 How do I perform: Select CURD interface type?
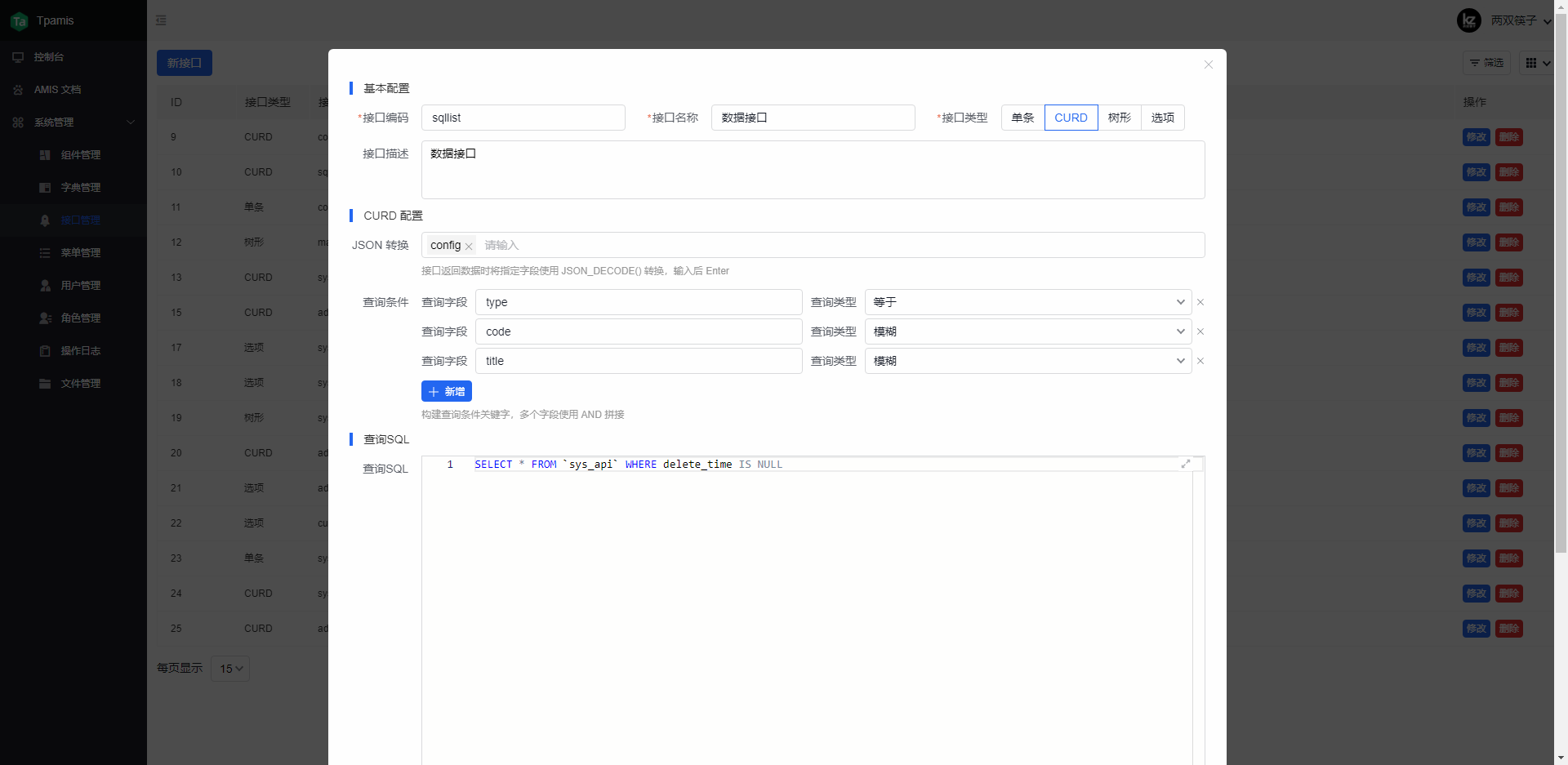[1071, 118]
